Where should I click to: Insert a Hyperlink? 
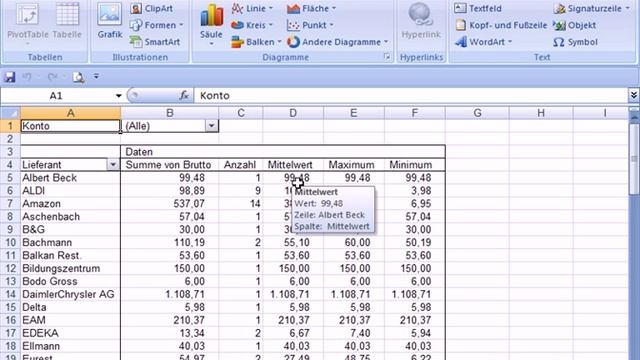[421, 21]
